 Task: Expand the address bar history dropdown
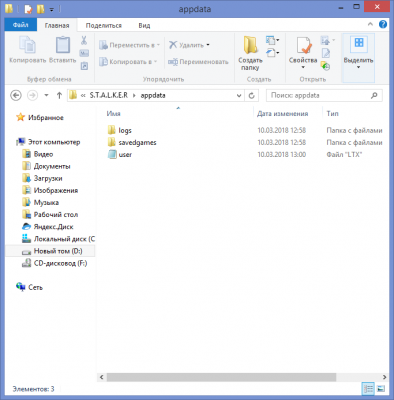pyautogui.click(x=239, y=96)
